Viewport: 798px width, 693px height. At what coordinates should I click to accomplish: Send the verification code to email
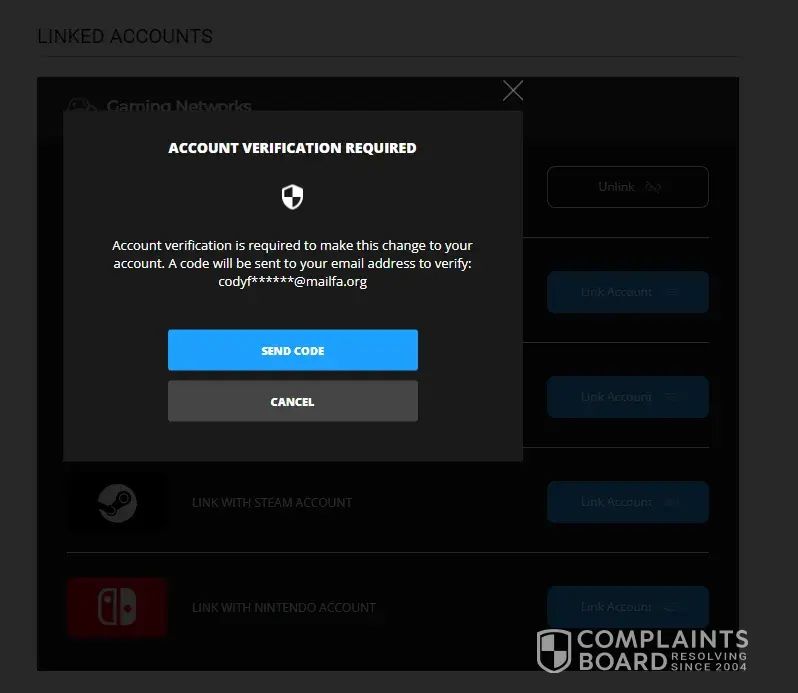click(x=293, y=350)
